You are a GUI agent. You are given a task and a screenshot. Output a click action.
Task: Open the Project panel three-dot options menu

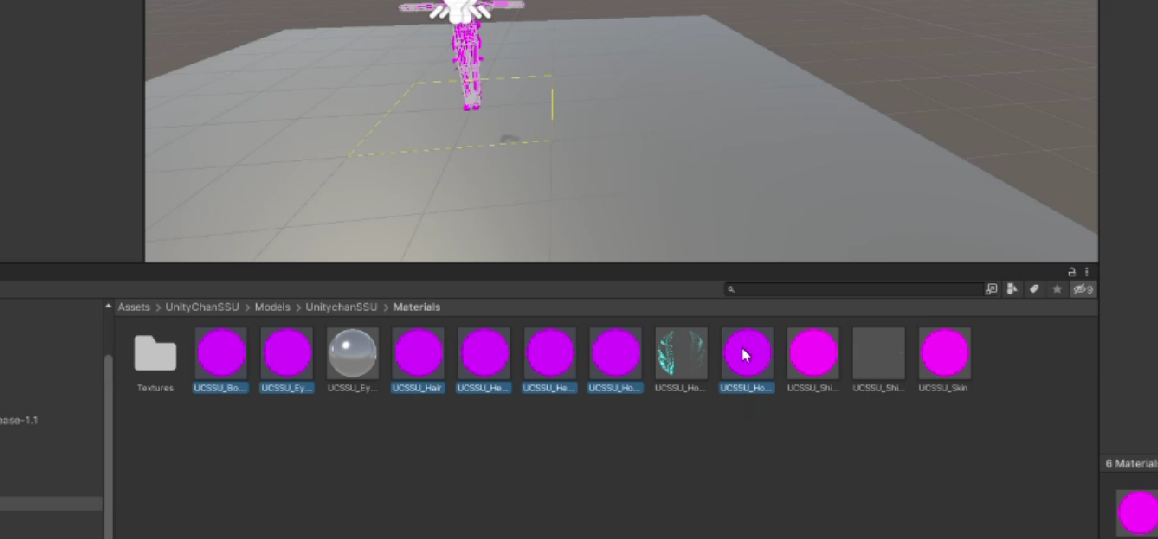[1086, 272]
